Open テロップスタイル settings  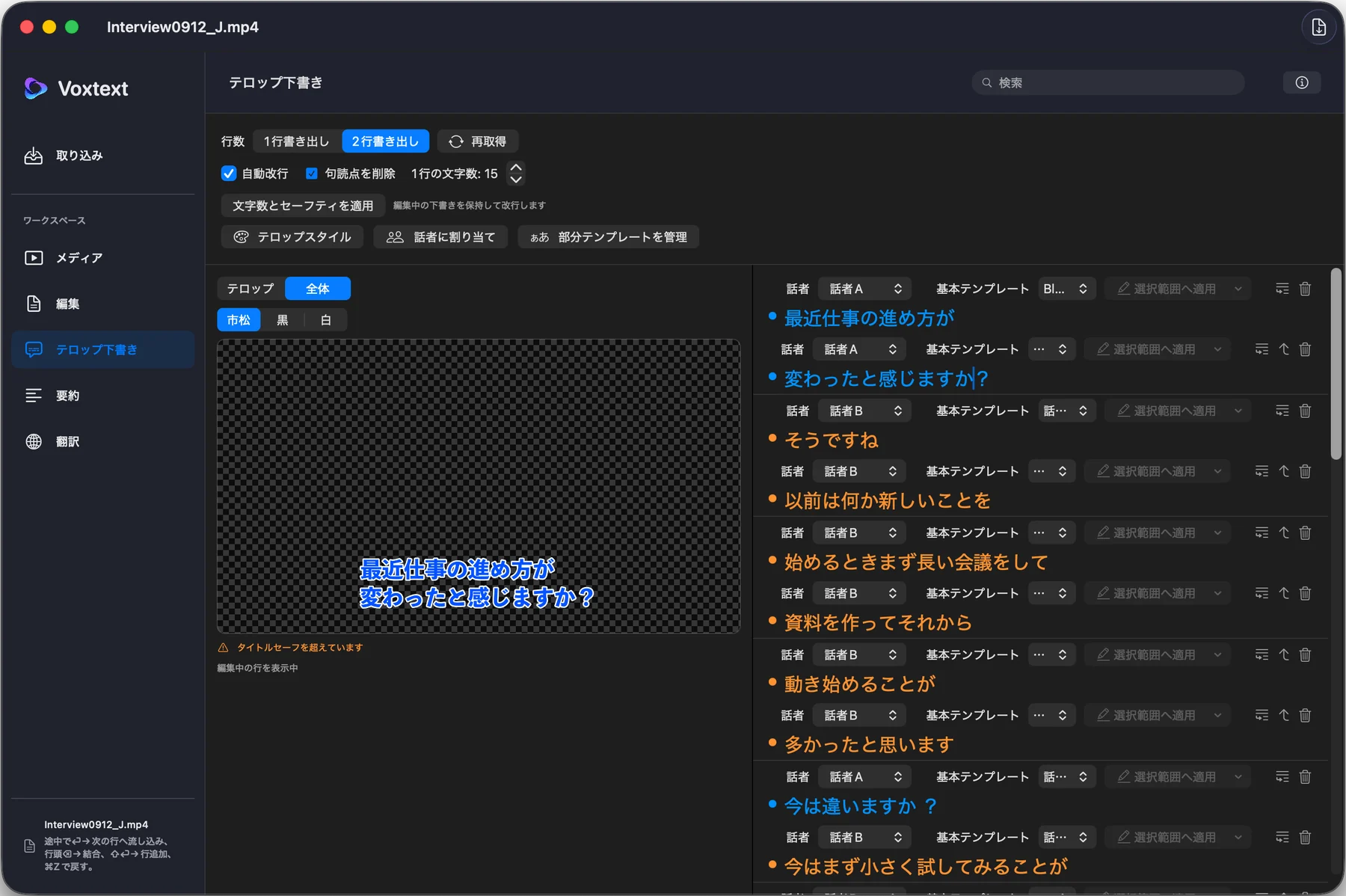point(292,237)
